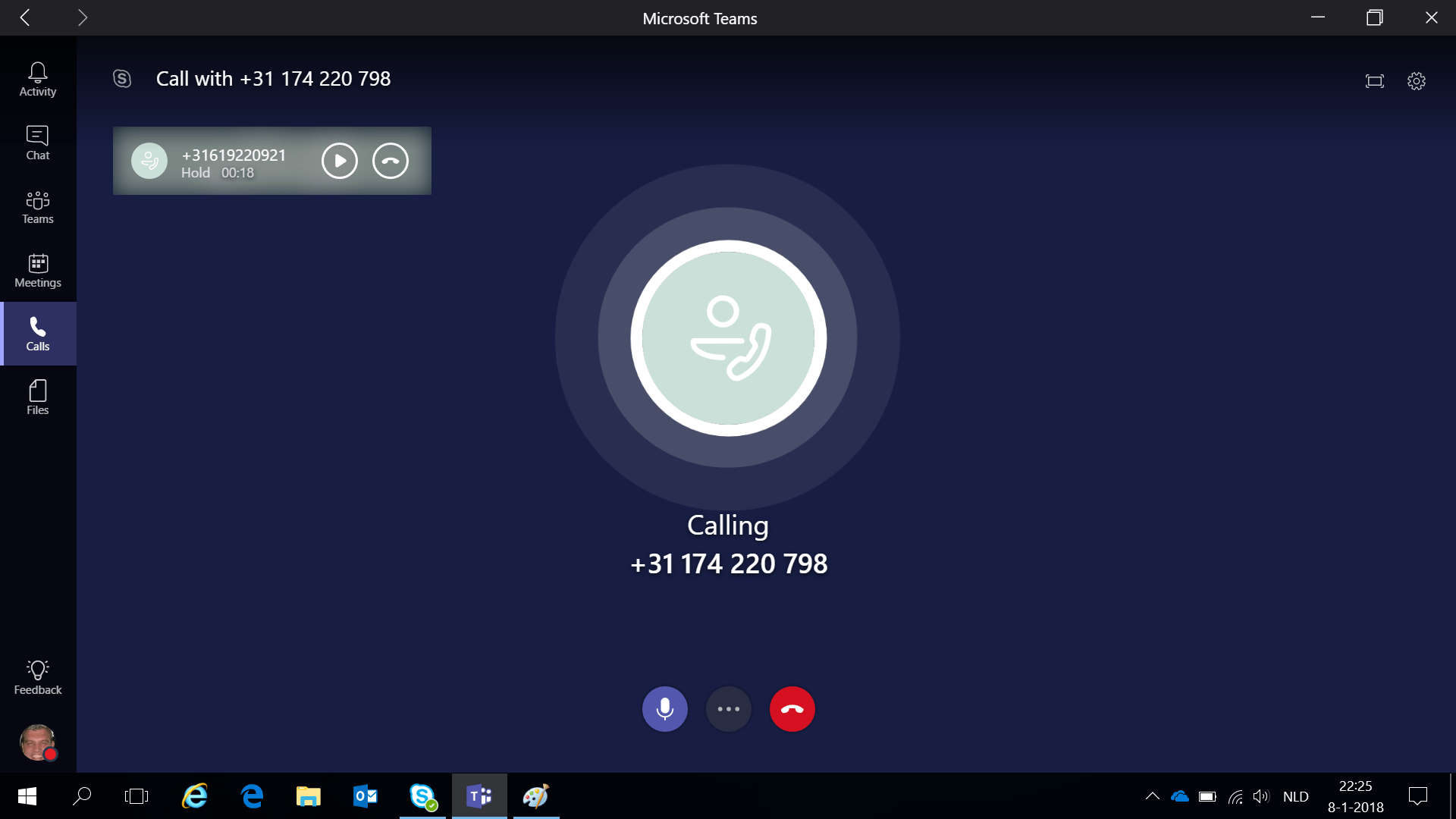Open the clock showing 22:25
1456x819 pixels.
[x=1356, y=796]
